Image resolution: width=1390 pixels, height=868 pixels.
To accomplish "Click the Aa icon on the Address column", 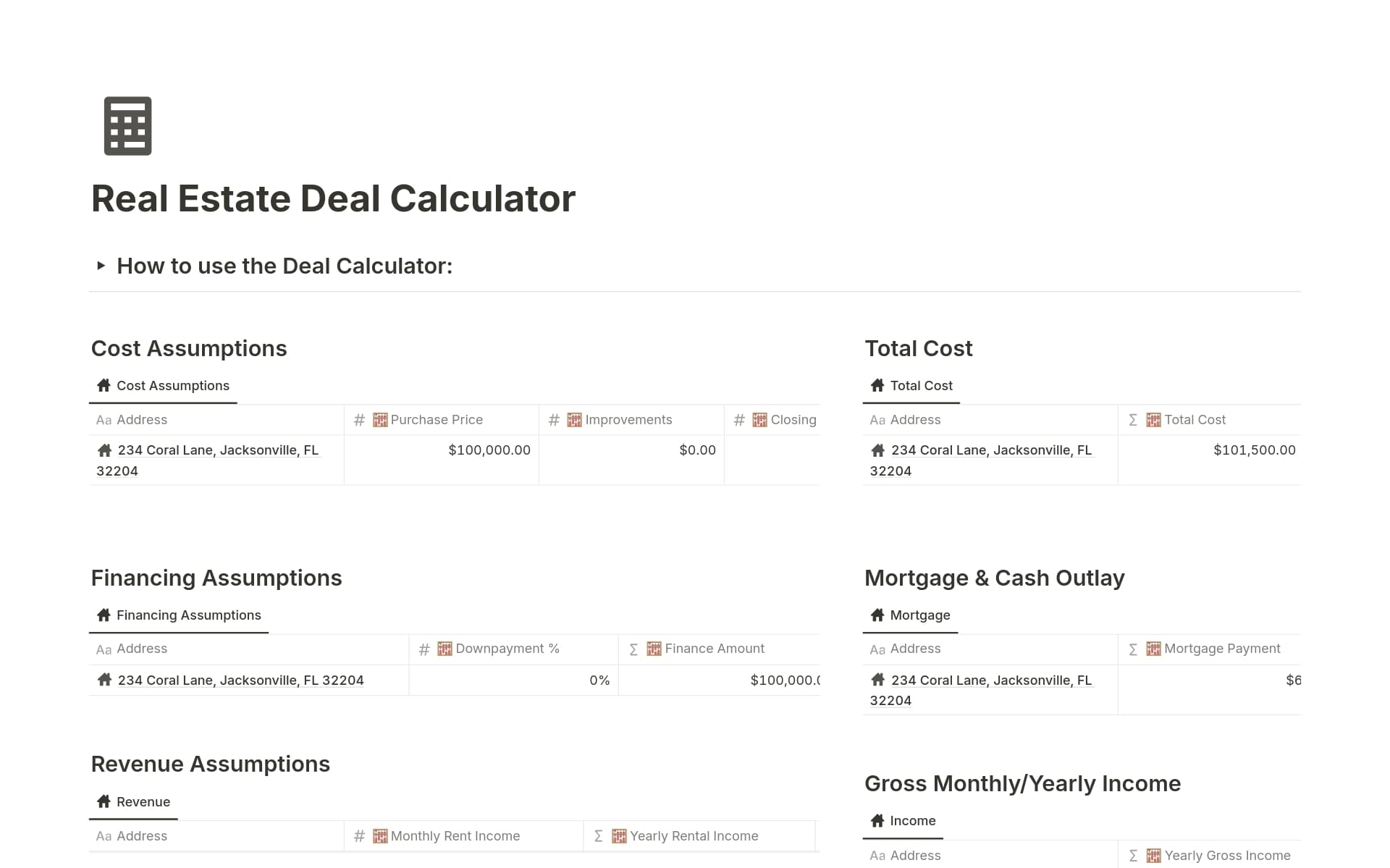I will tap(104, 419).
